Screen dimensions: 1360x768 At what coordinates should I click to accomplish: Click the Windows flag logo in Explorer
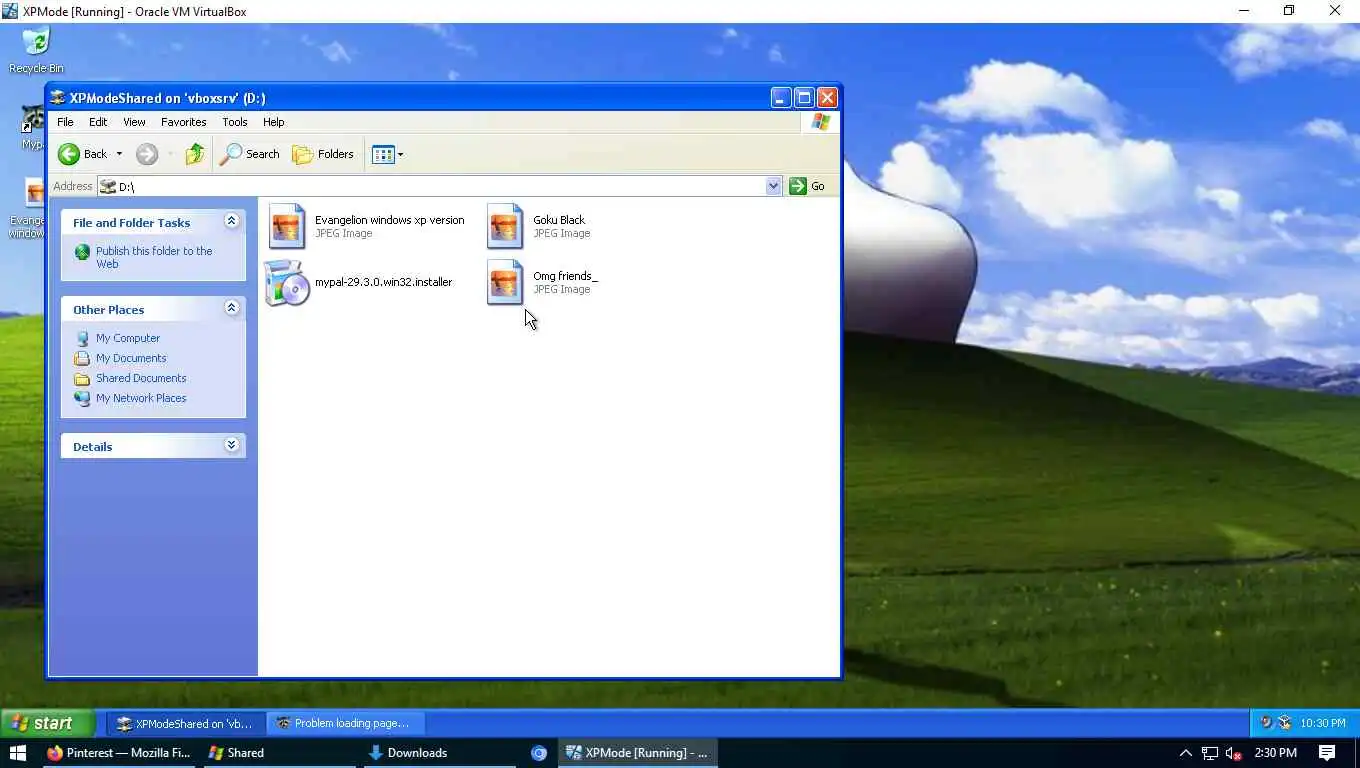[821, 122]
